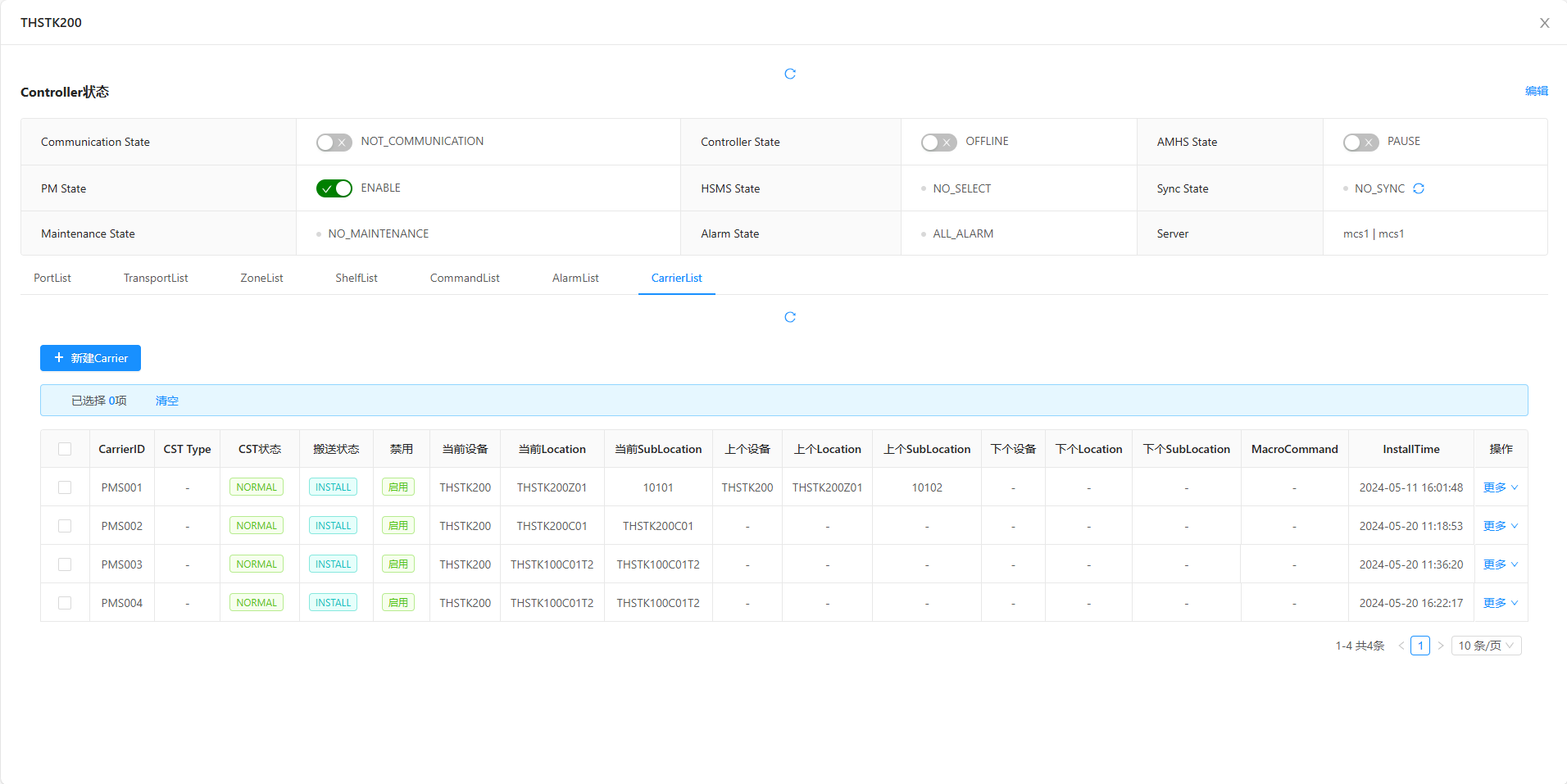Click the Sync State refresh icon

point(1419,188)
